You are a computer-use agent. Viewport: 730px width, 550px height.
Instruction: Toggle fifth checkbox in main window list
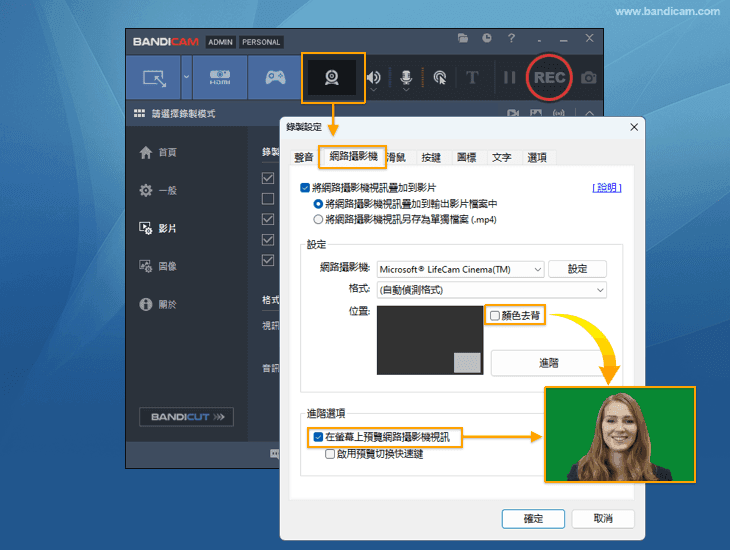pos(268,260)
